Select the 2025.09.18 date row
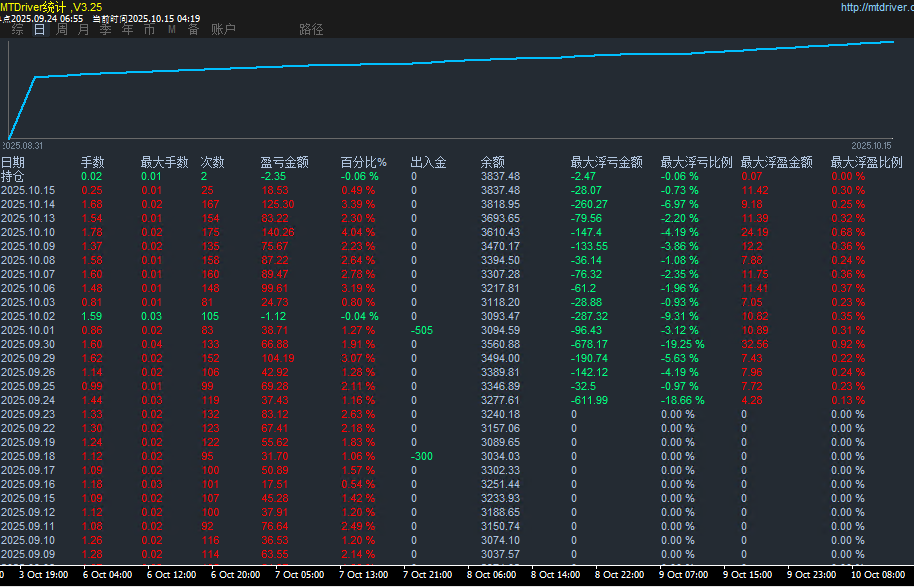 (x=28, y=456)
